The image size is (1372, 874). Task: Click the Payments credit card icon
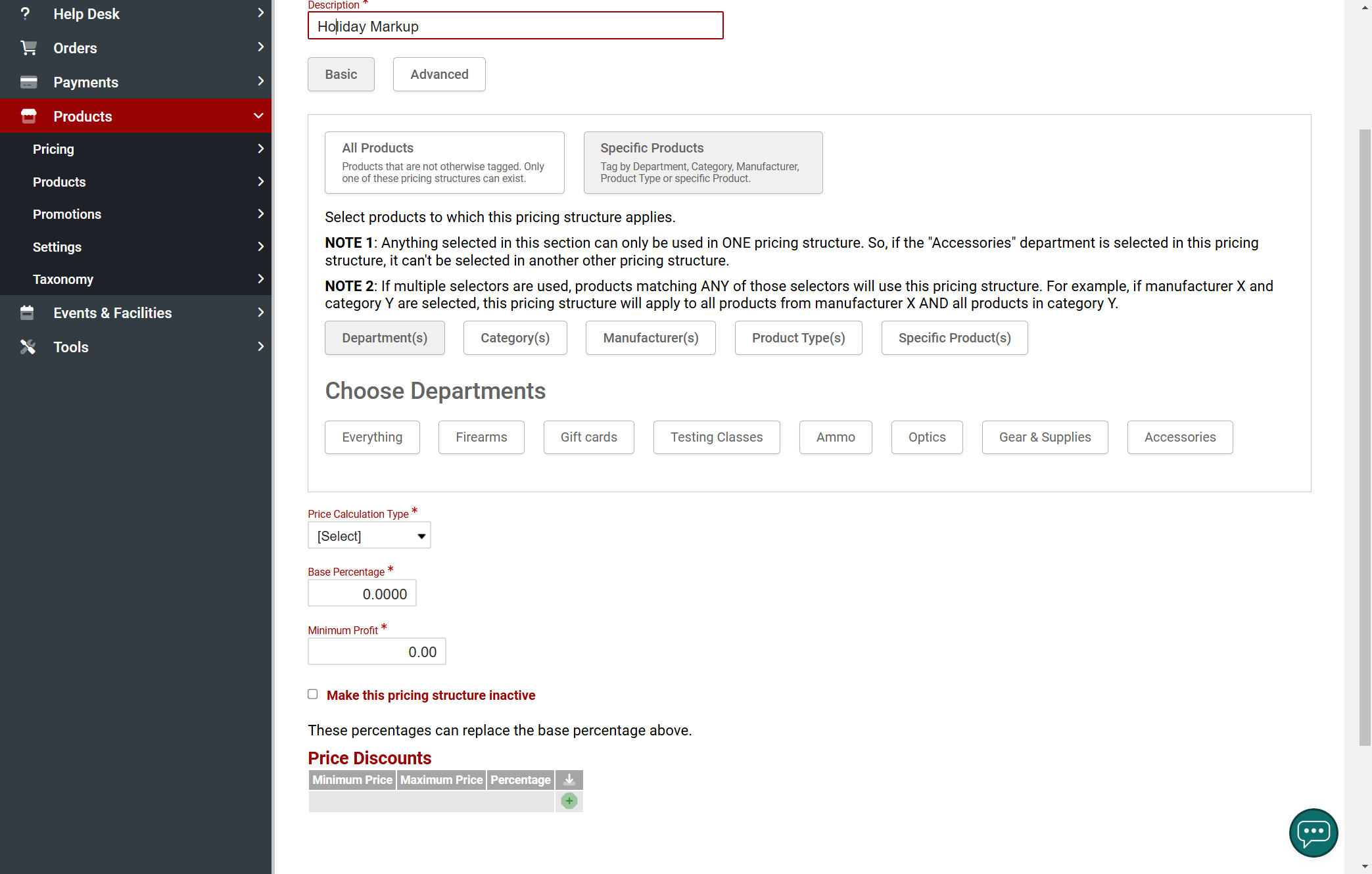(28, 82)
